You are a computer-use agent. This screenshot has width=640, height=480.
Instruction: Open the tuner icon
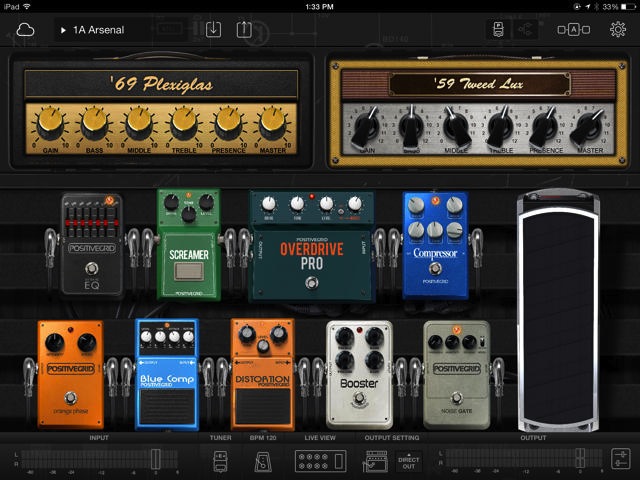pos(221,461)
